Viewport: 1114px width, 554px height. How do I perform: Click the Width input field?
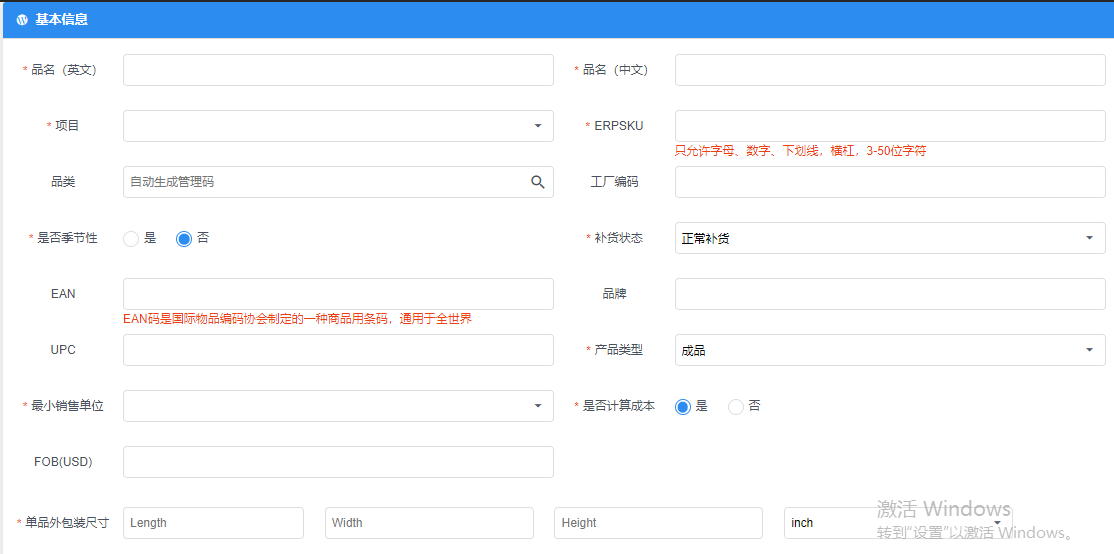point(429,523)
